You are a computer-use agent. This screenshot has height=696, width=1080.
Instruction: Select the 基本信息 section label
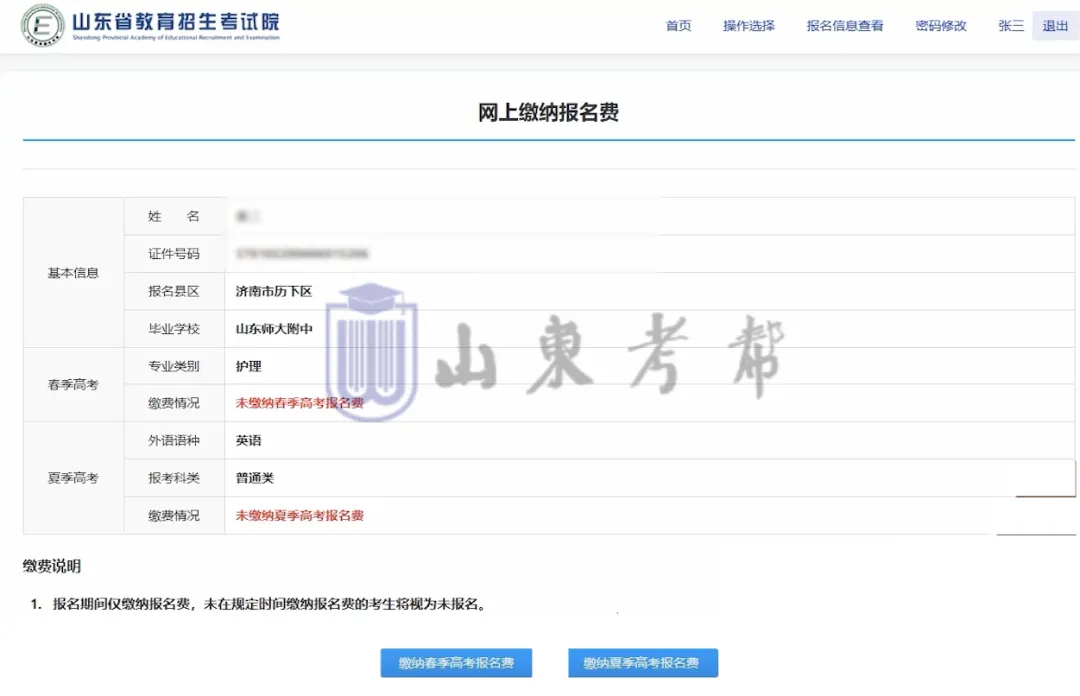pos(73,273)
